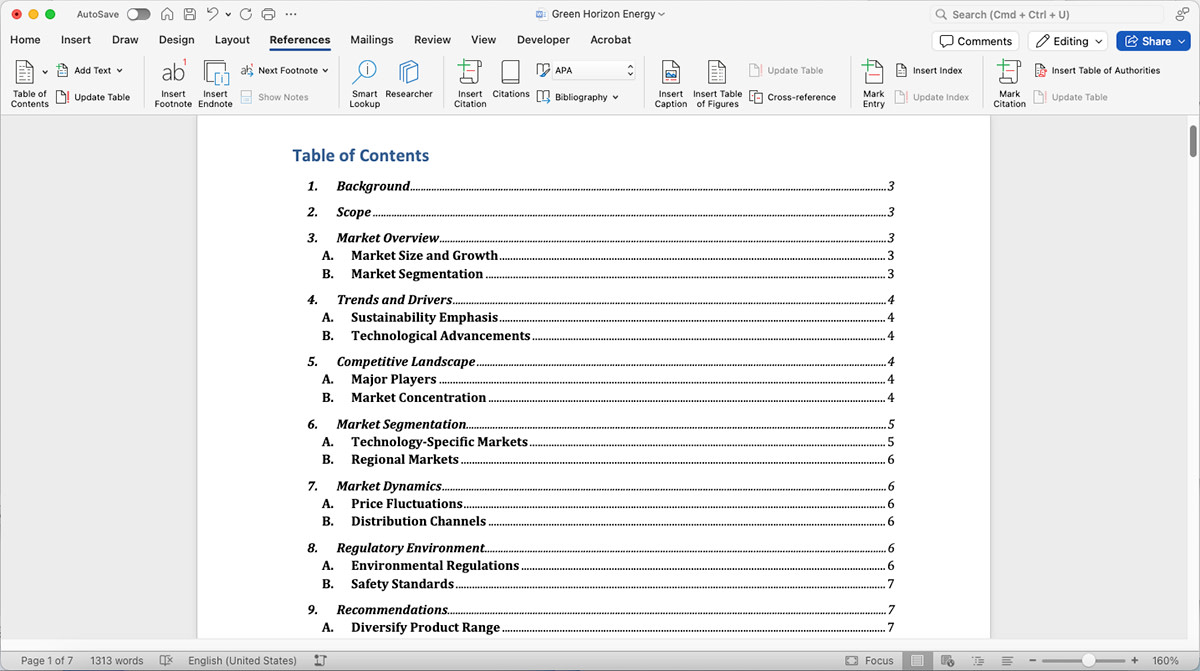Change the citation style from APA

tap(585, 70)
